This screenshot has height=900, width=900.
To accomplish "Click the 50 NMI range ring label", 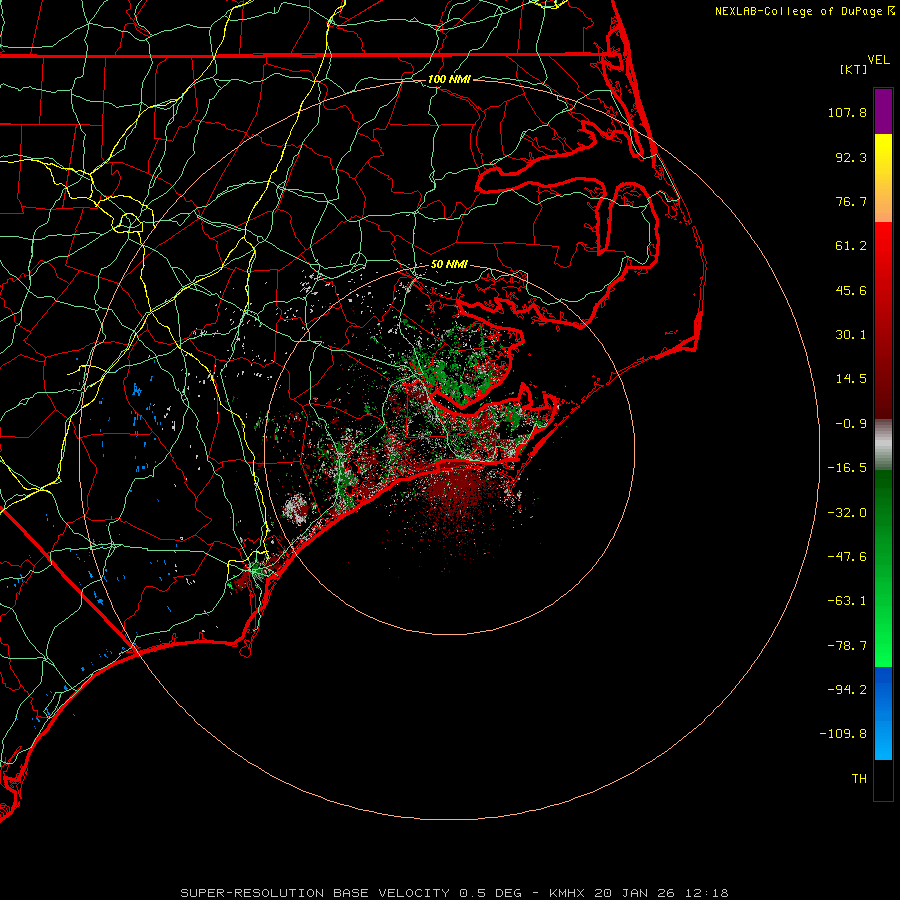I will (449, 264).
